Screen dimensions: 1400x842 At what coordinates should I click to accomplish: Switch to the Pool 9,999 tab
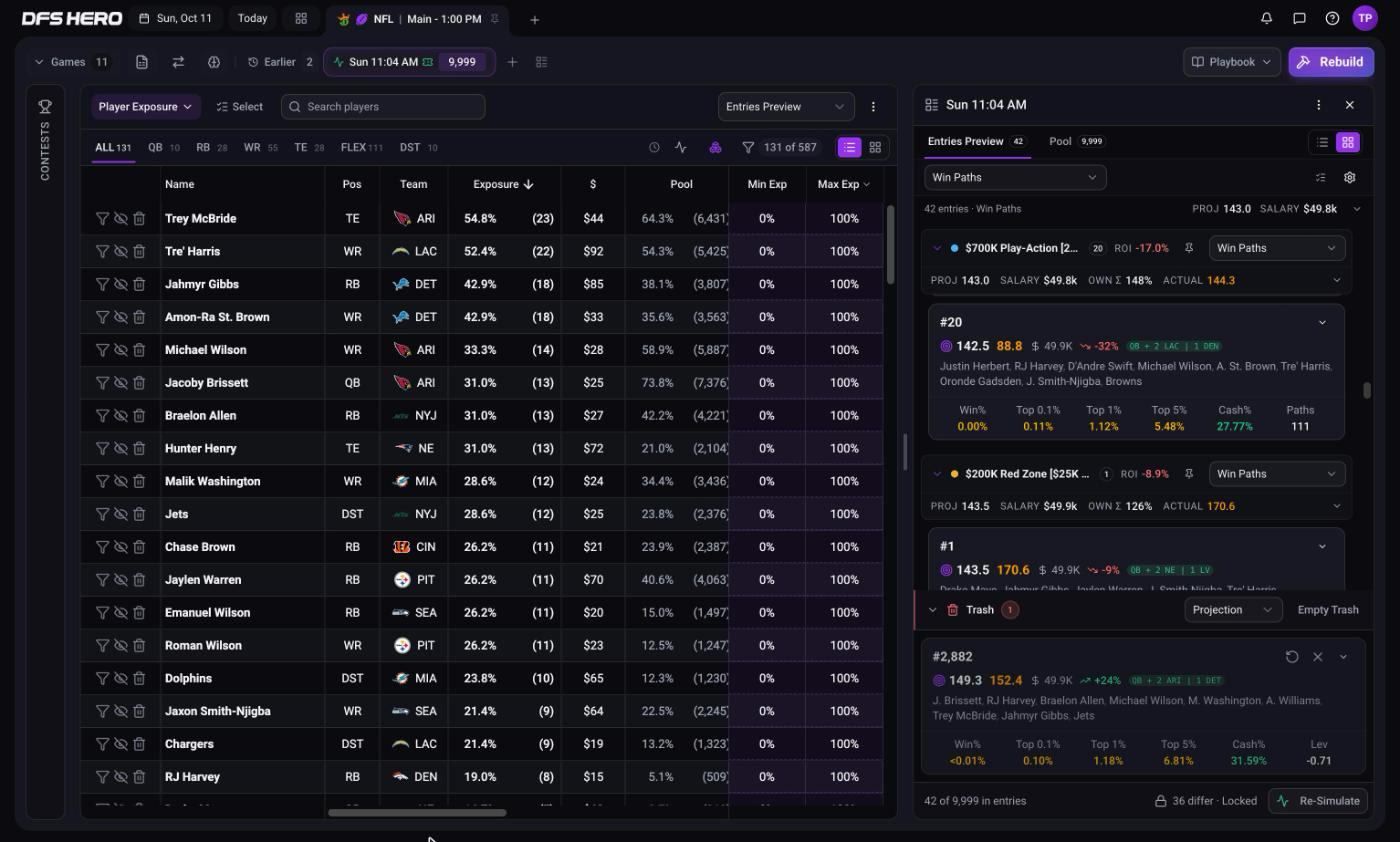pos(1076,141)
